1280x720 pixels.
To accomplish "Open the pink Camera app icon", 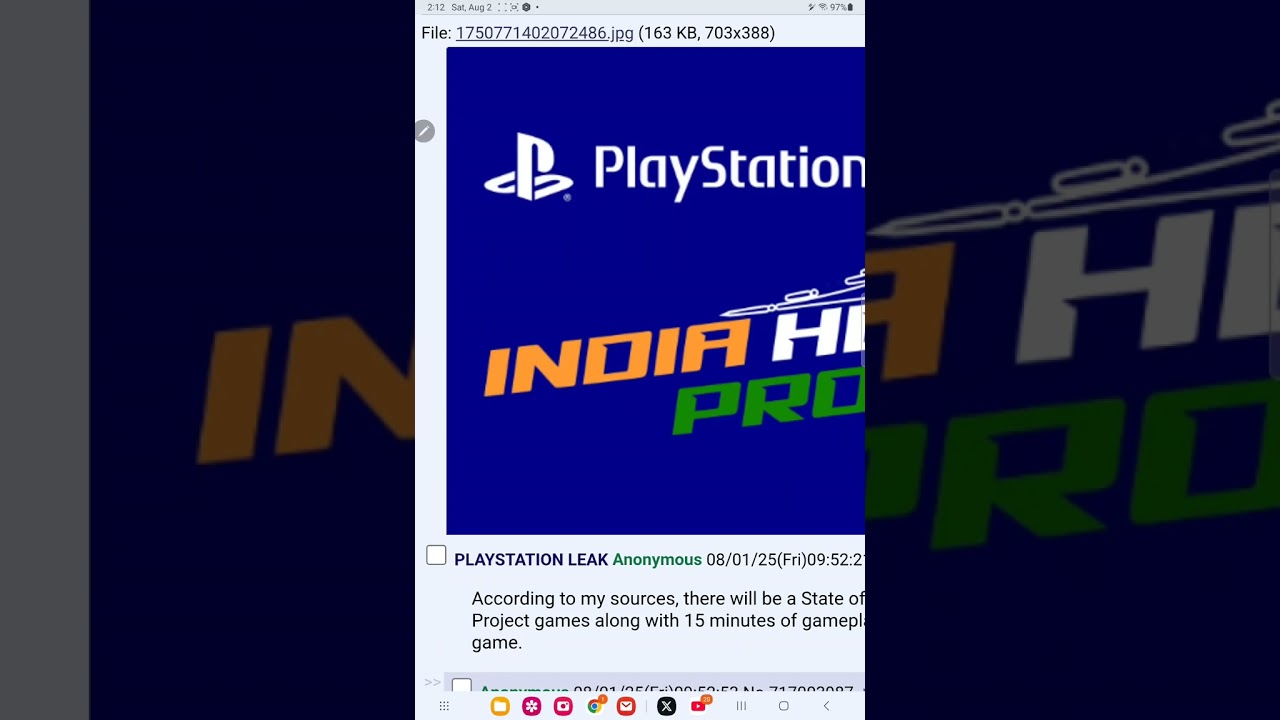I will (x=563, y=706).
